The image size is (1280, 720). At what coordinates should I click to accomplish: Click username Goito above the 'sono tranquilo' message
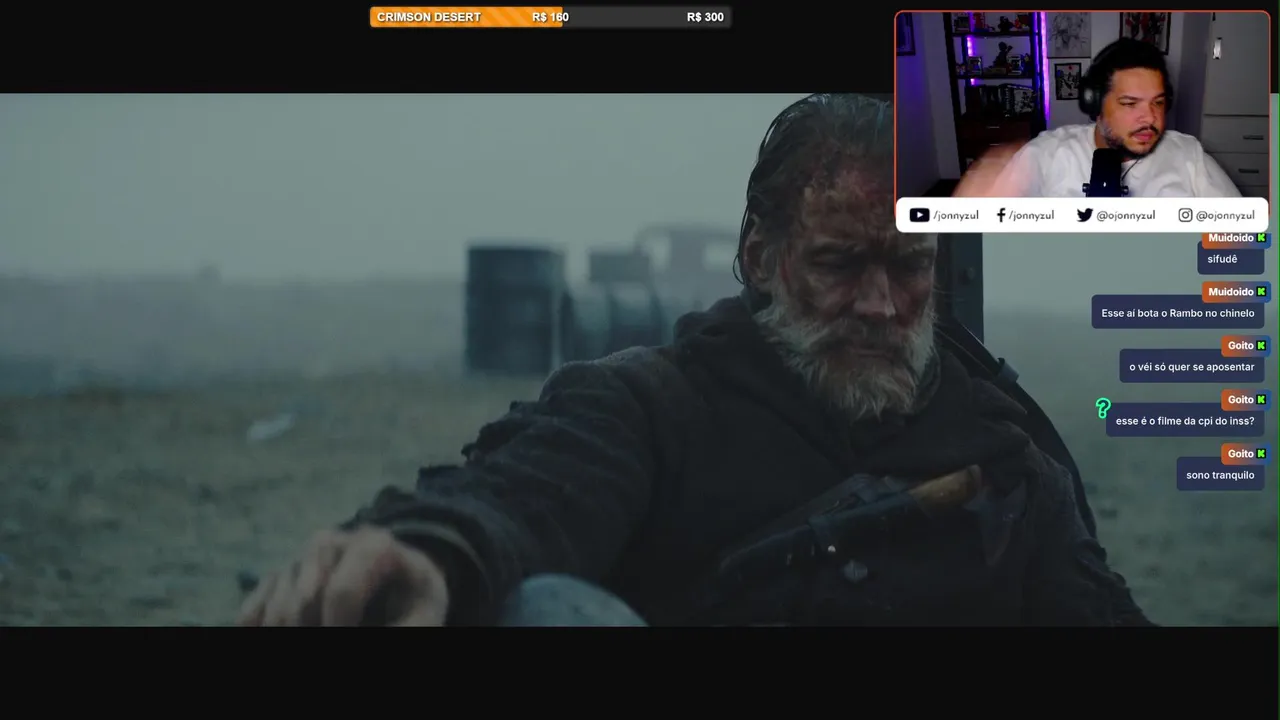[x=1240, y=454]
